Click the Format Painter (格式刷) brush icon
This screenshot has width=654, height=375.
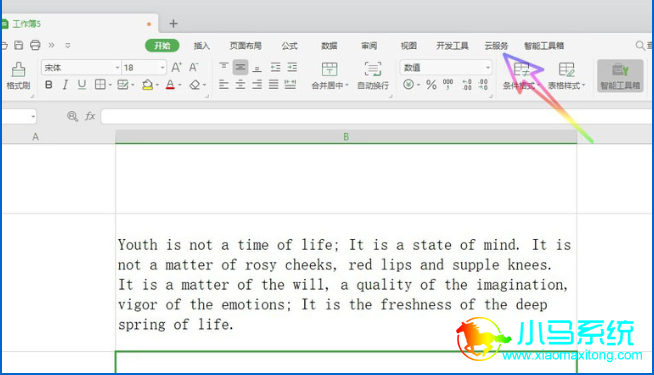pos(18,70)
